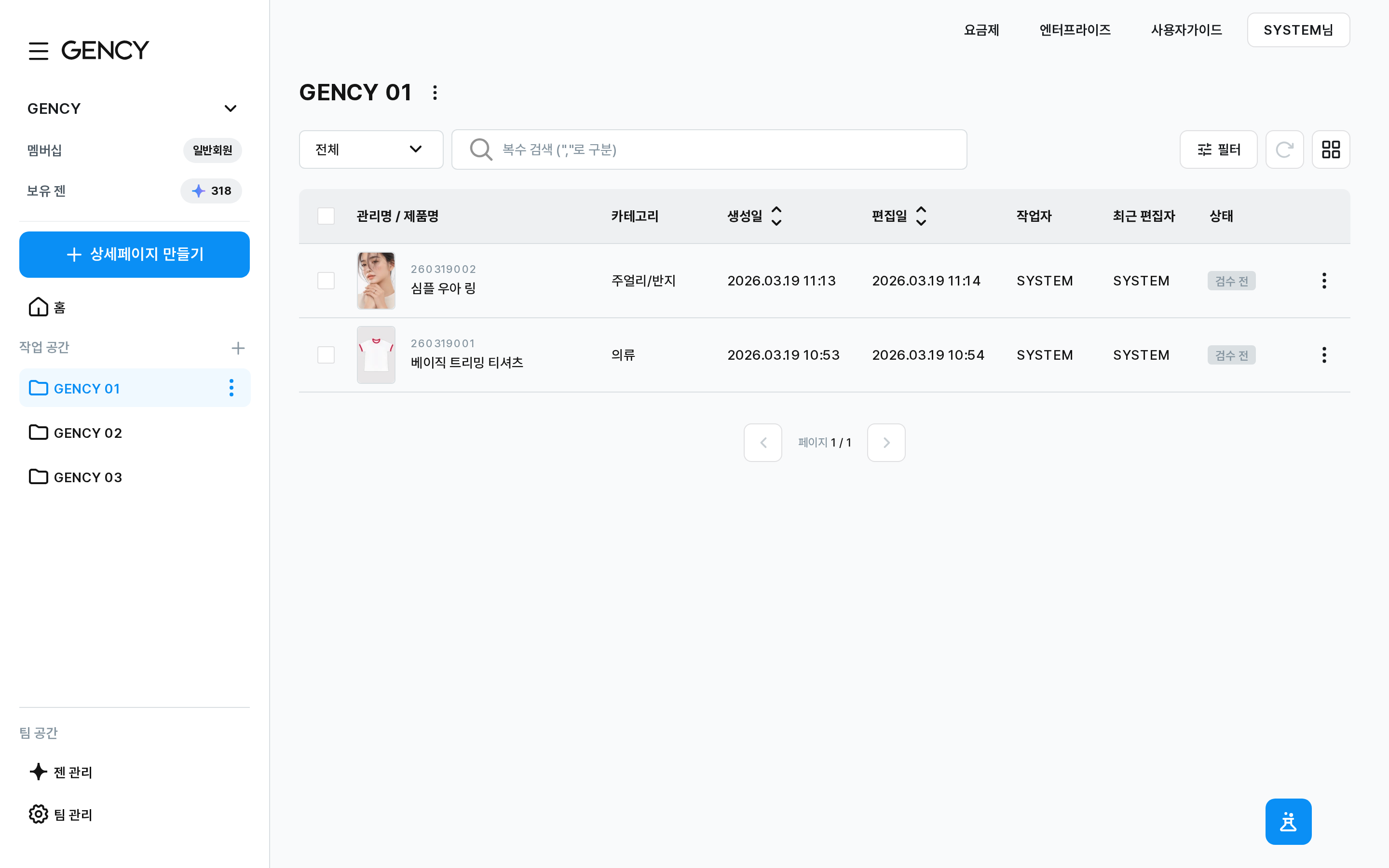
Task: Select GENCY 03 workspace folder
Action: click(134, 477)
